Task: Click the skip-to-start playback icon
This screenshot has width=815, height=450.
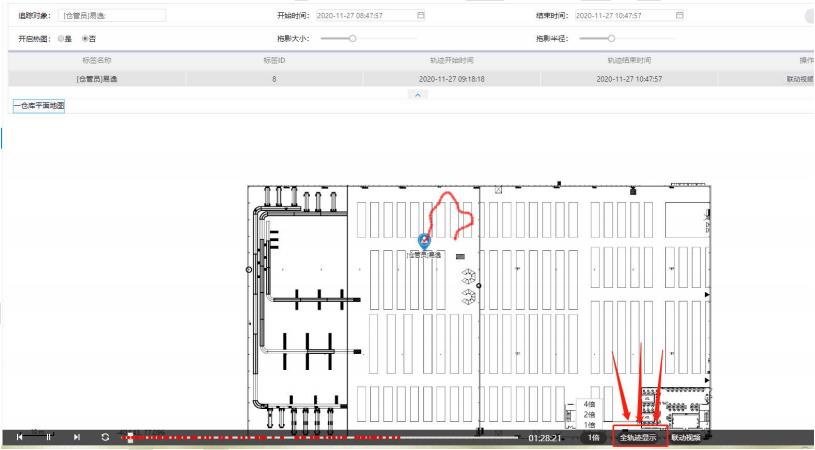Action: [19, 438]
